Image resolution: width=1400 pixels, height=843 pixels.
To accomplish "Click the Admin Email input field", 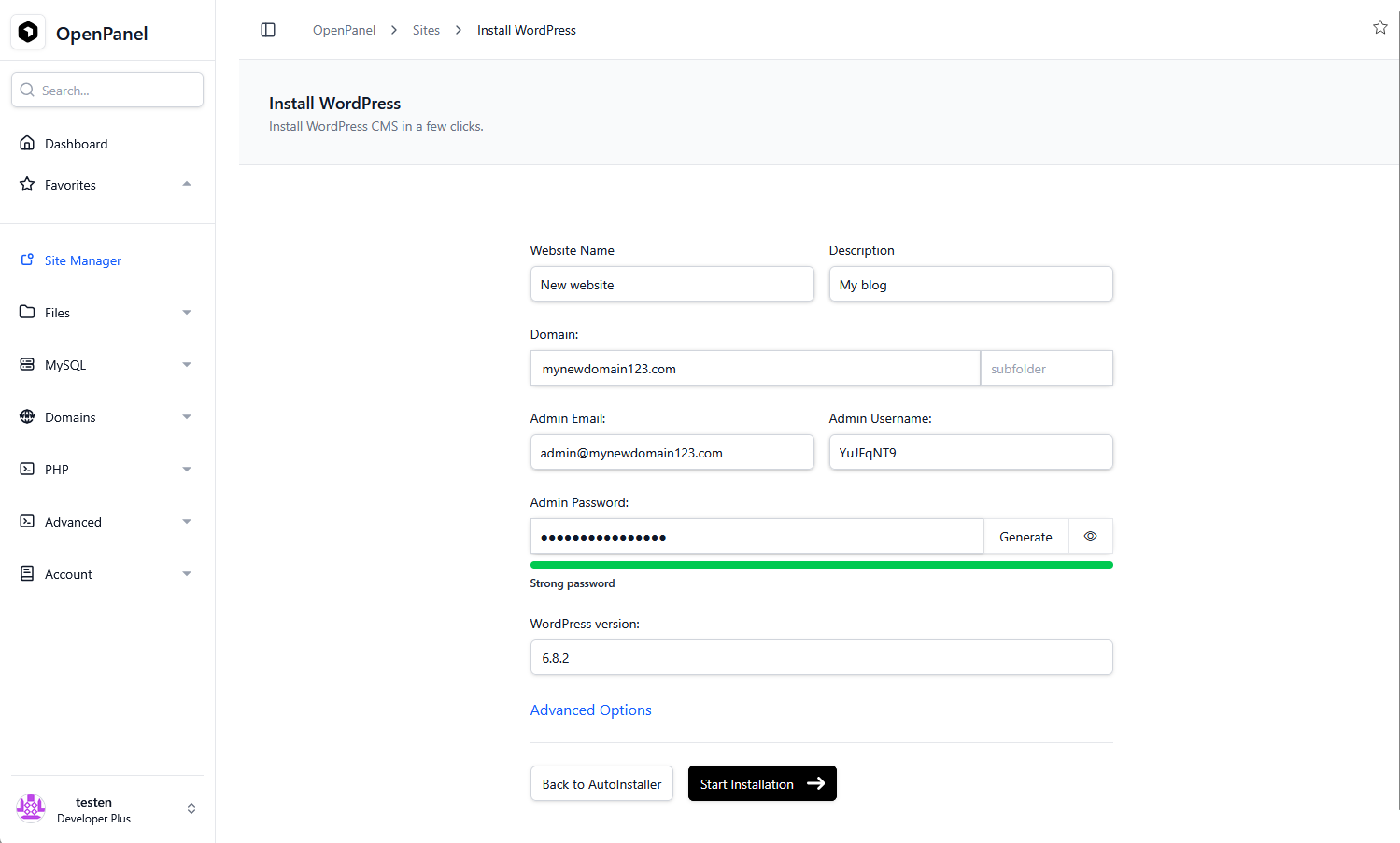I will 672,452.
